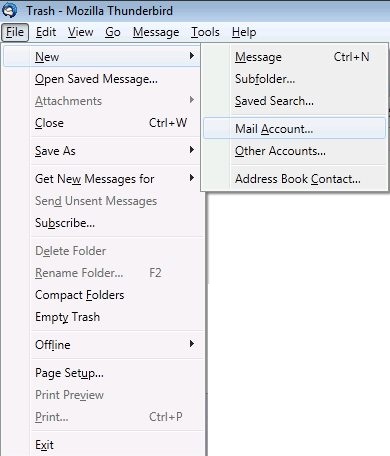Create new Message from submenu
The image size is (390, 456).
pyautogui.click(x=294, y=57)
